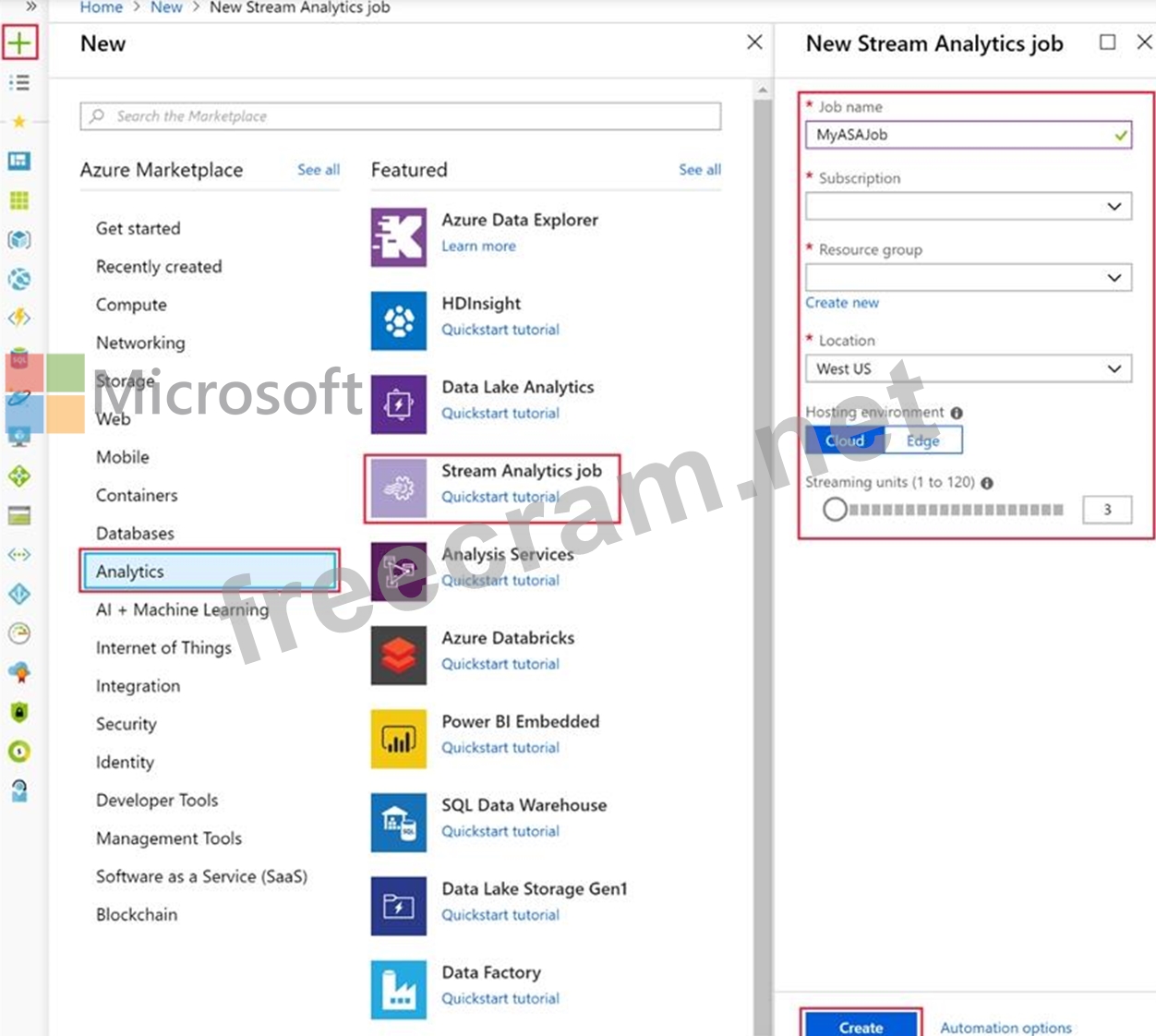Click the Azure Databricks red layers icon
Viewport: 1156px width, 1036px height.
399,656
